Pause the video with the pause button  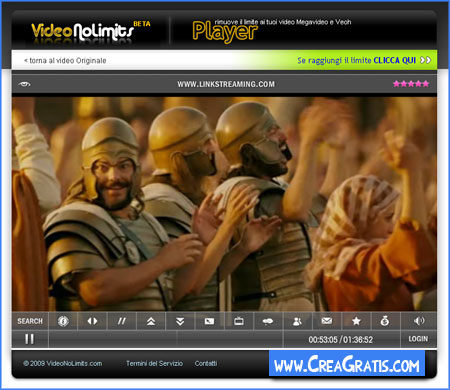click(30, 339)
